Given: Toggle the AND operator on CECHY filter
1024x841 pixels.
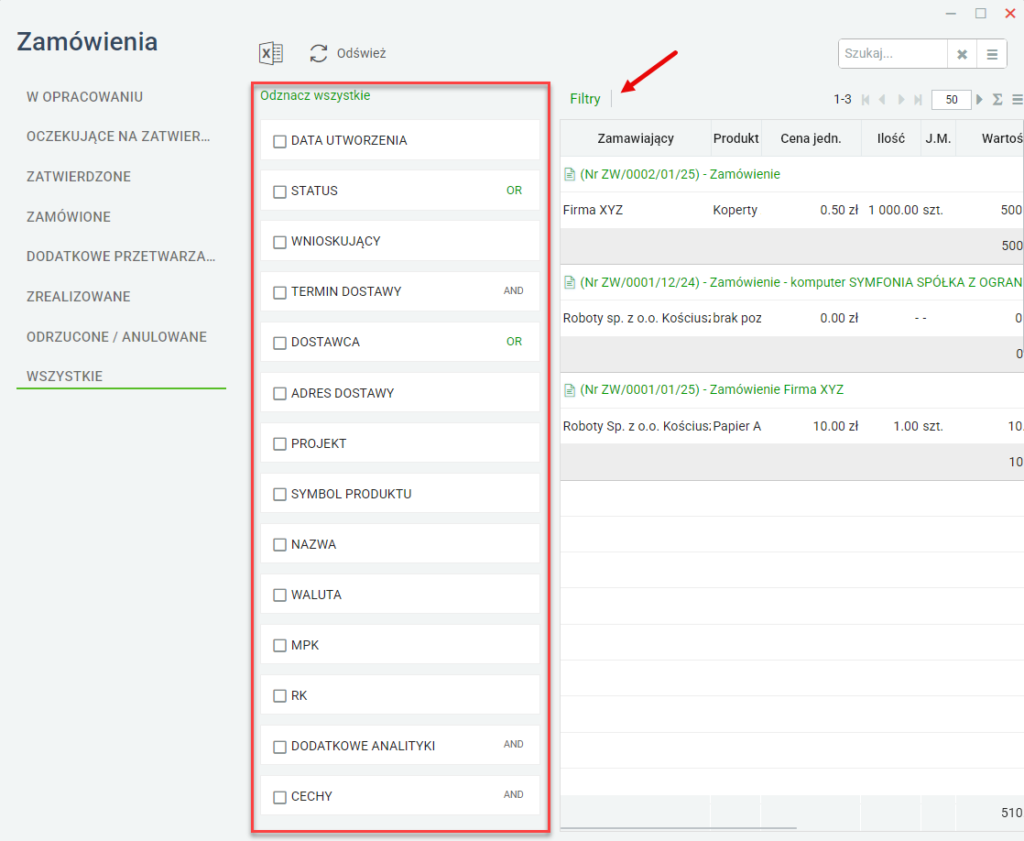Looking at the screenshot, I should coord(513,794).
